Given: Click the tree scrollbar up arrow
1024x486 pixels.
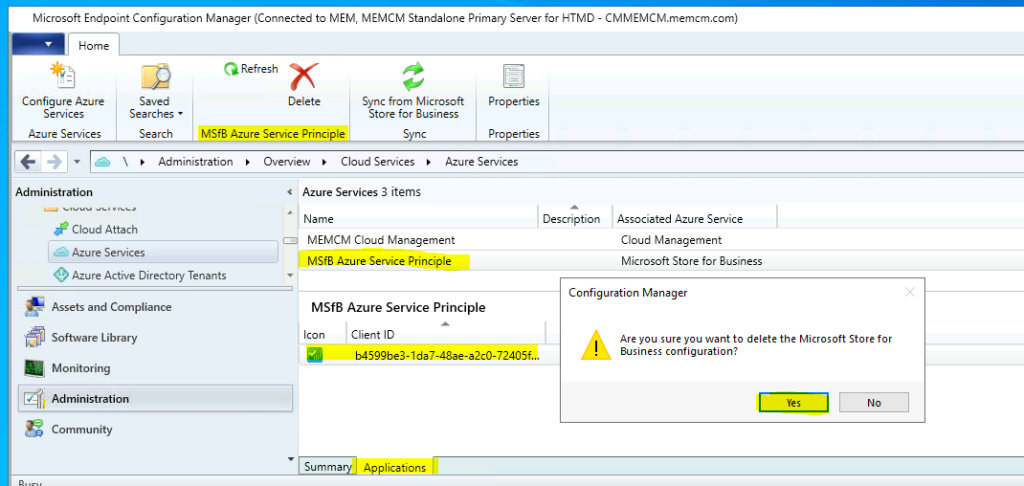Looking at the screenshot, I should point(291,213).
